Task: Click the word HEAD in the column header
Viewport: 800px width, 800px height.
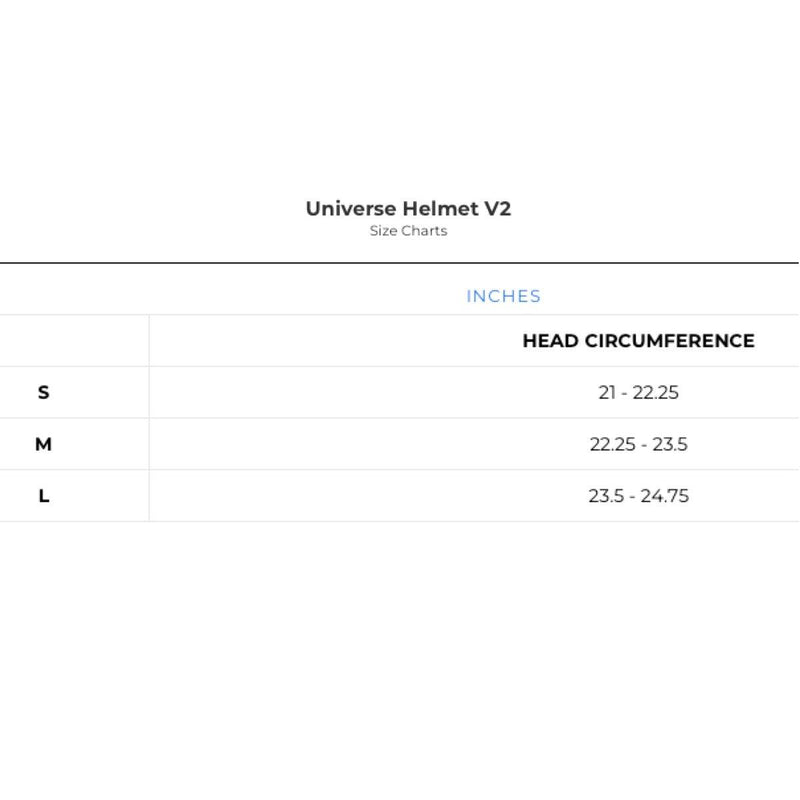Action: click(x=550, y=341)
